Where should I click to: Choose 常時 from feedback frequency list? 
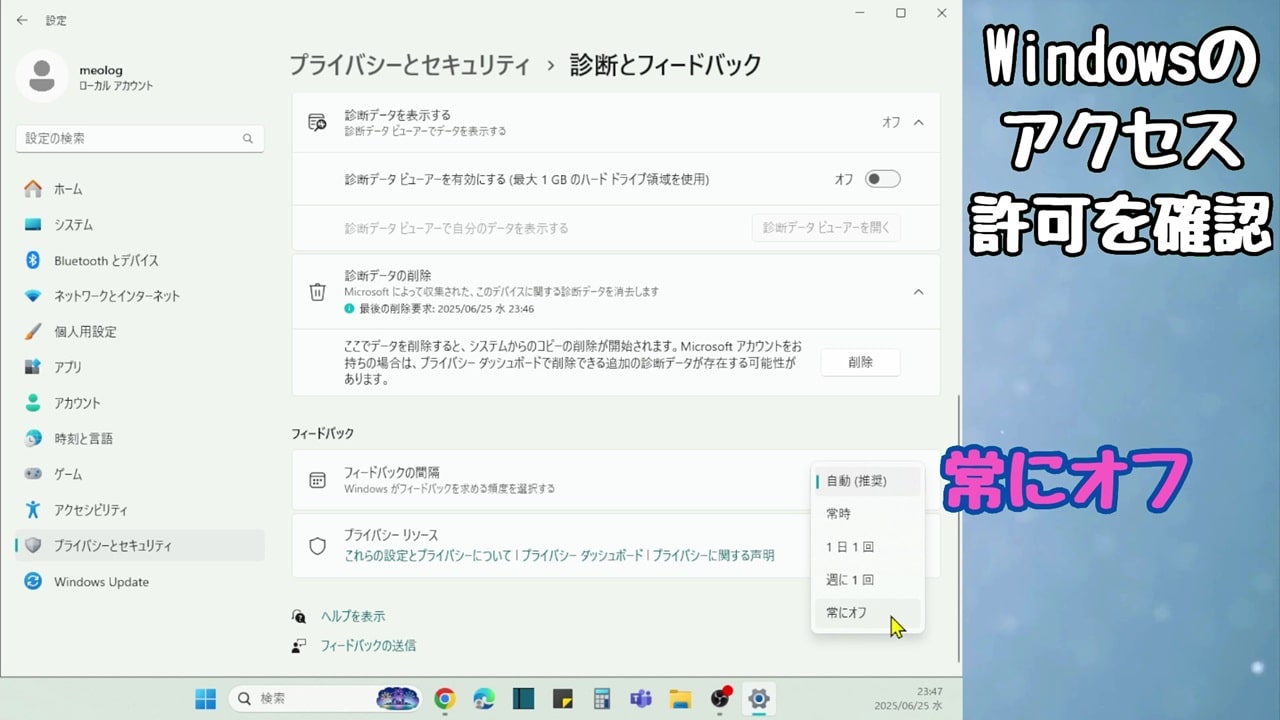point(867,514)
